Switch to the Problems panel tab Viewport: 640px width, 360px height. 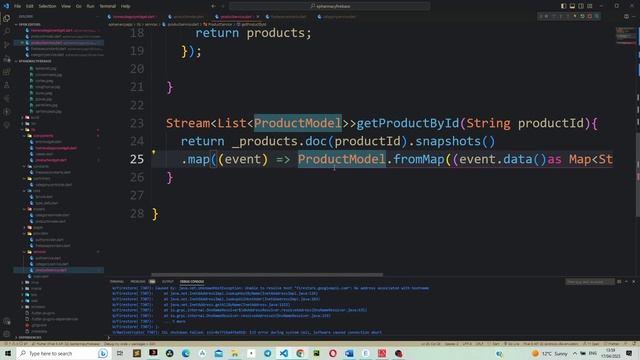point(138,282)
